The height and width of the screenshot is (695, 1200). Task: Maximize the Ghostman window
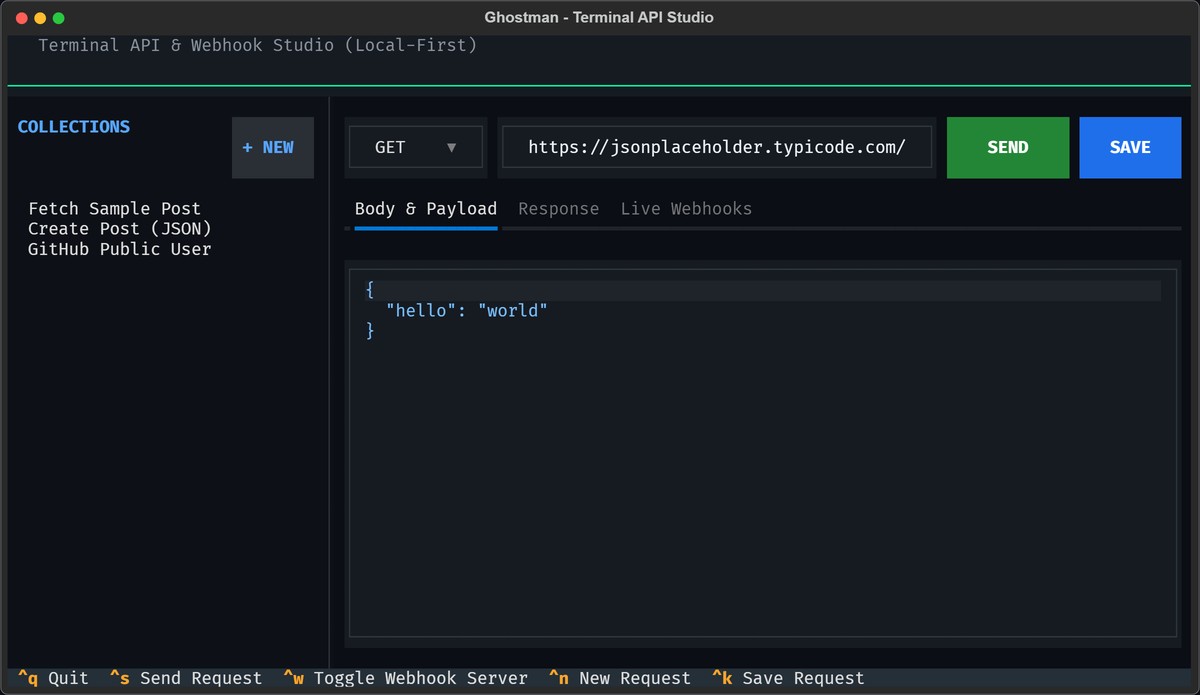58,18
